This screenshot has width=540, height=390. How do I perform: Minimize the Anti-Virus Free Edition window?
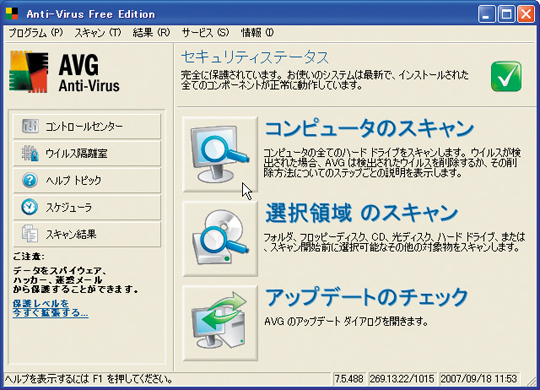tap(486, 14)
